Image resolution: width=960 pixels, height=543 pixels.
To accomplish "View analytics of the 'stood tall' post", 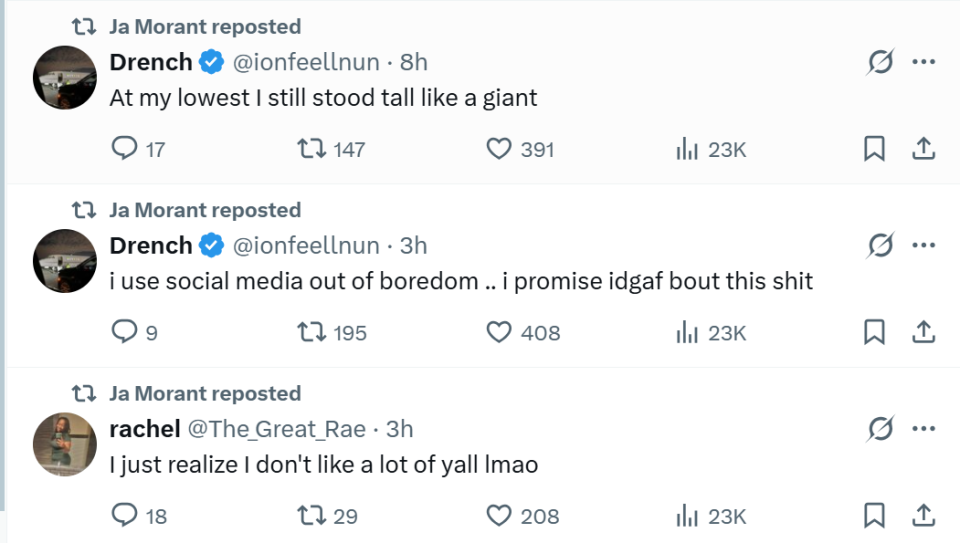I will click(687, 149).
